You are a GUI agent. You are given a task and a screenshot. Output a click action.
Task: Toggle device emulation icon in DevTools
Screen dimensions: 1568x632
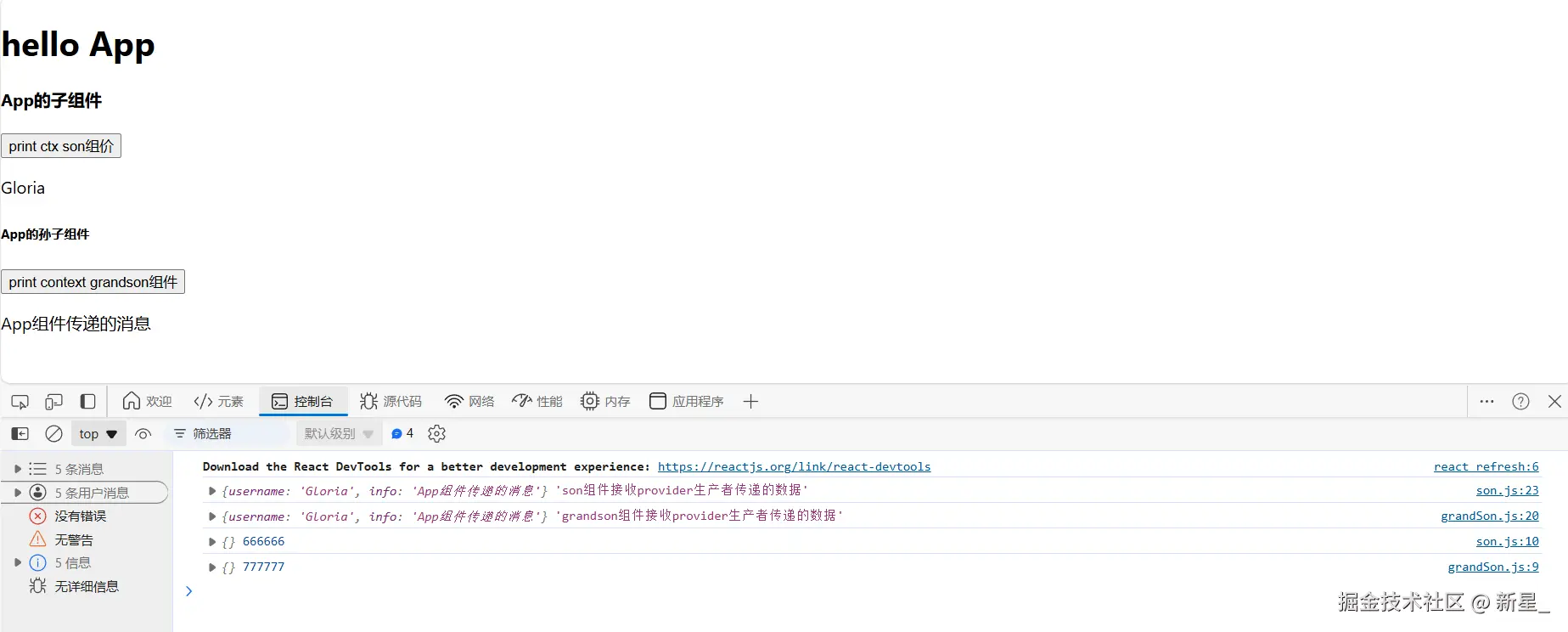click(53, 402)
